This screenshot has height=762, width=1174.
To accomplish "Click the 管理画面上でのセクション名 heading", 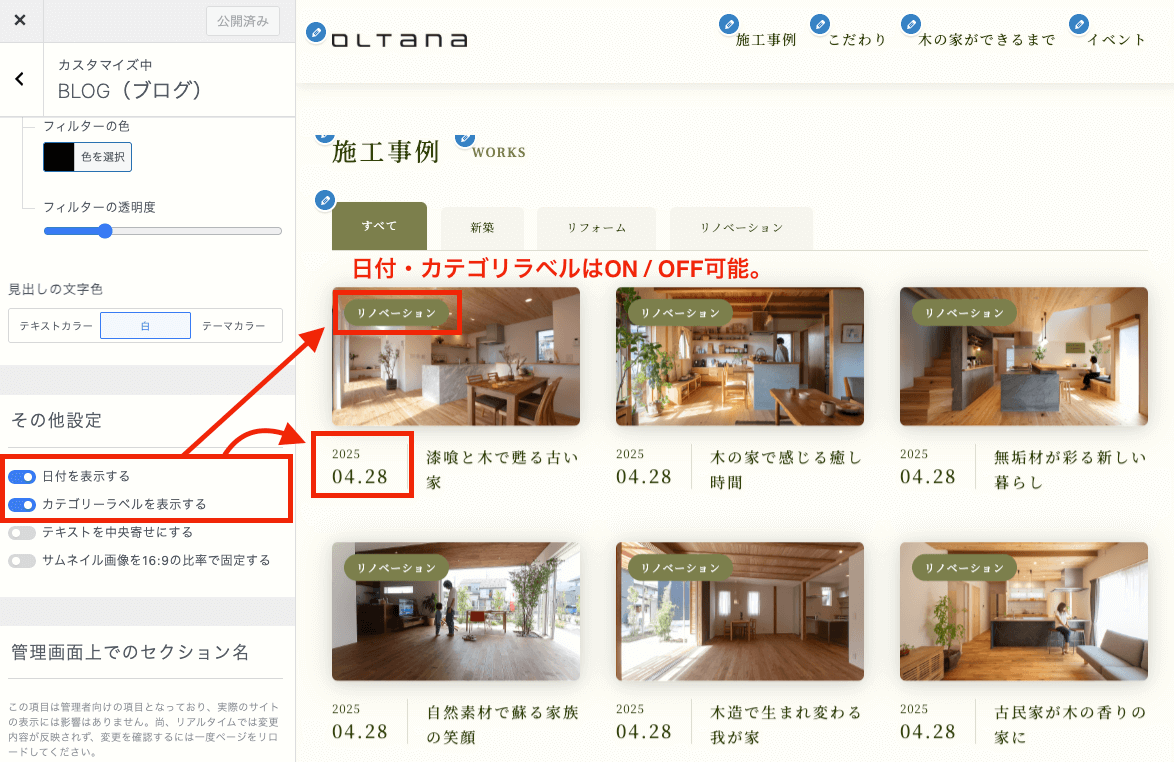I will pos(130,653).
